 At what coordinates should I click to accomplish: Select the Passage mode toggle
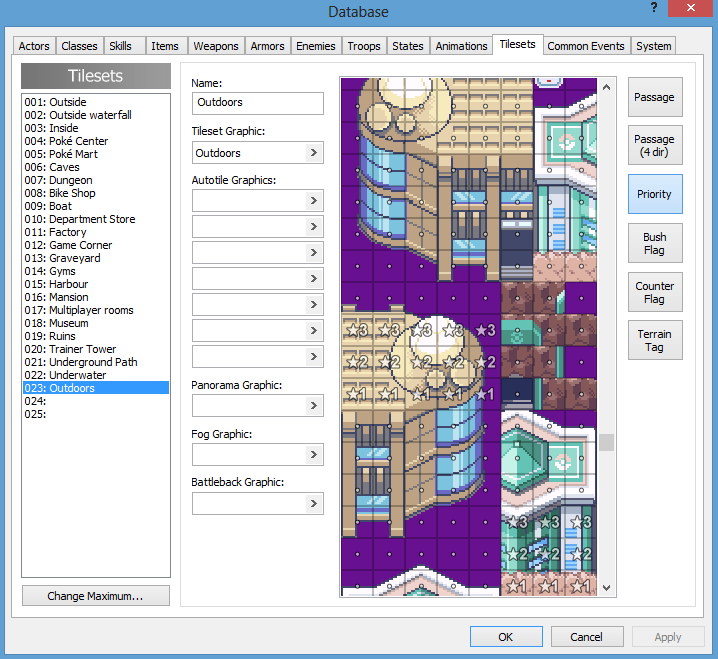click(655, 97)
